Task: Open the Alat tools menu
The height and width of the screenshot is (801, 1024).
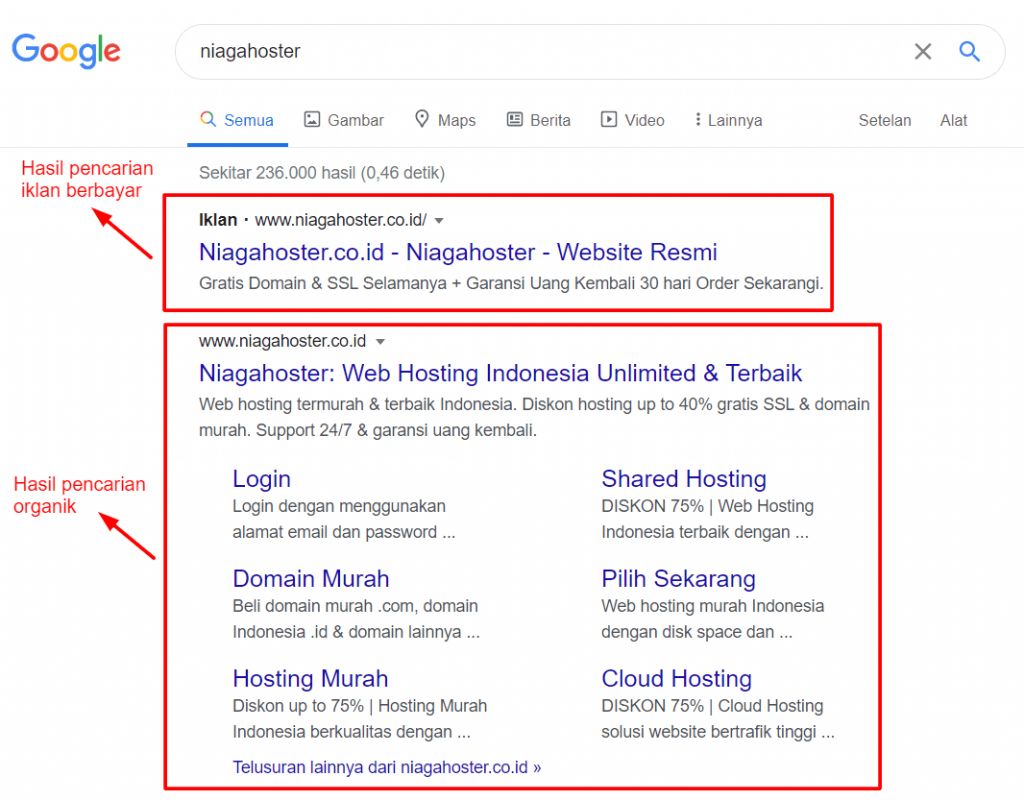Action: pos(953,120)
